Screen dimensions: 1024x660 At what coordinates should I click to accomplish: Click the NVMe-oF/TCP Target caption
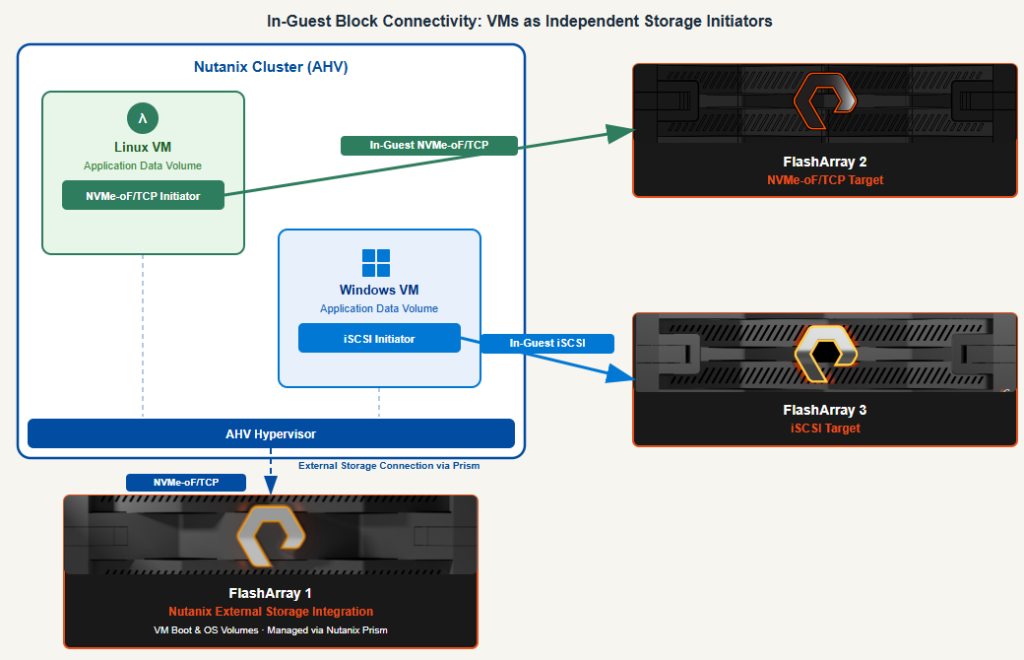pyautogui.click(x=825, y=180)
